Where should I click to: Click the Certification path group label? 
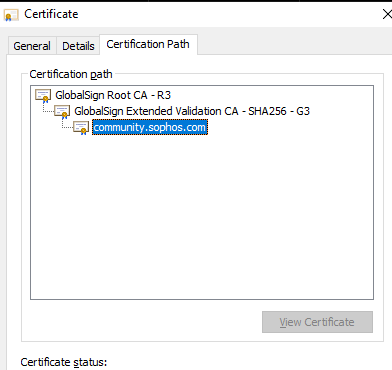71,74
